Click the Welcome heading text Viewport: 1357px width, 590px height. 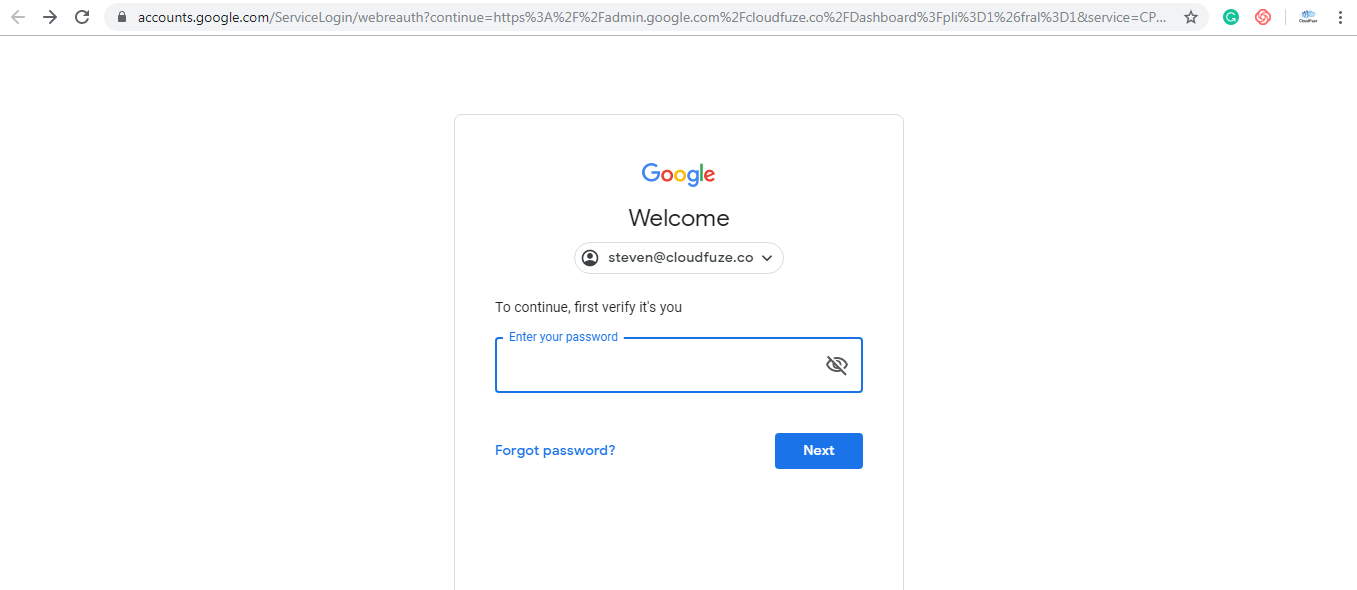coord(678,218)
